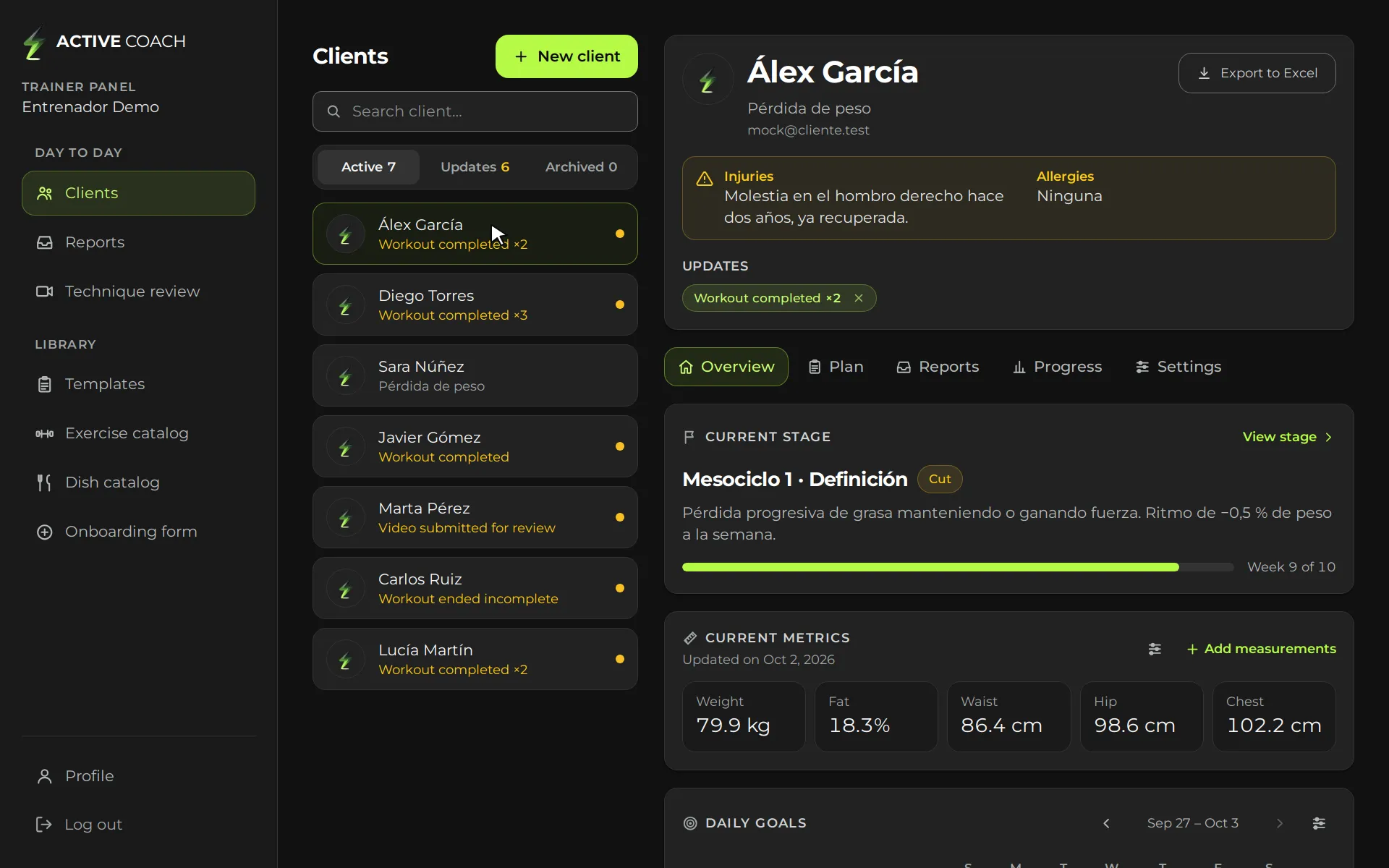Click the Fat 18.3% metric card

pyautogui.click(x=876, y=717)
